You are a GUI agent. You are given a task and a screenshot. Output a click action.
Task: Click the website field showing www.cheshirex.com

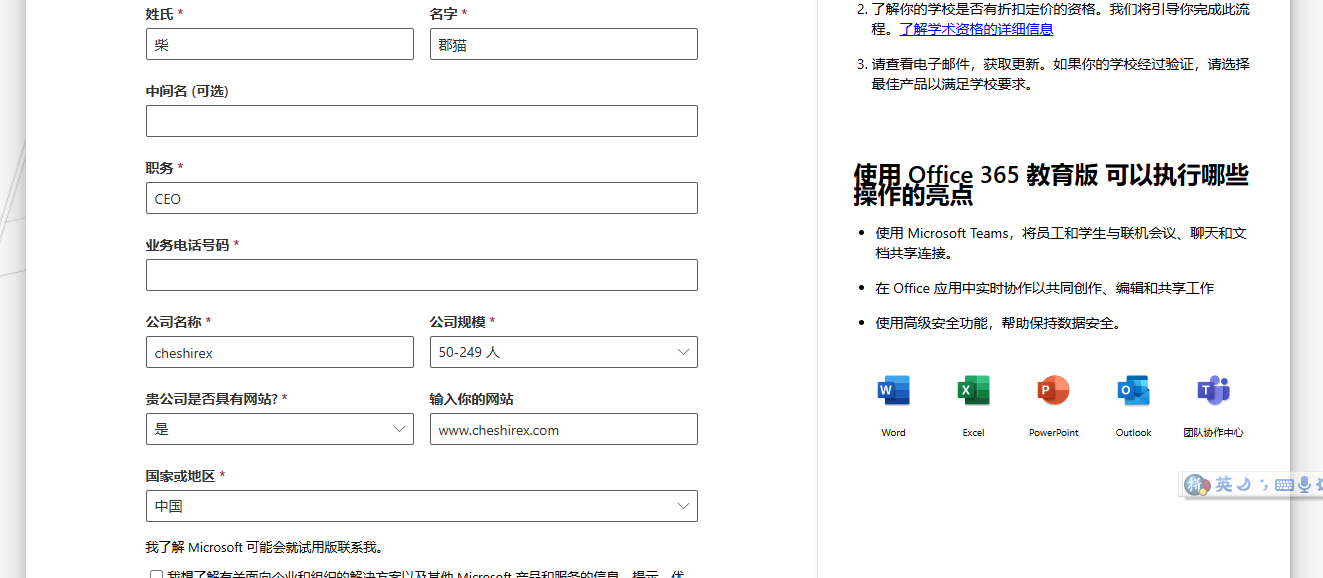coord(563,429)
